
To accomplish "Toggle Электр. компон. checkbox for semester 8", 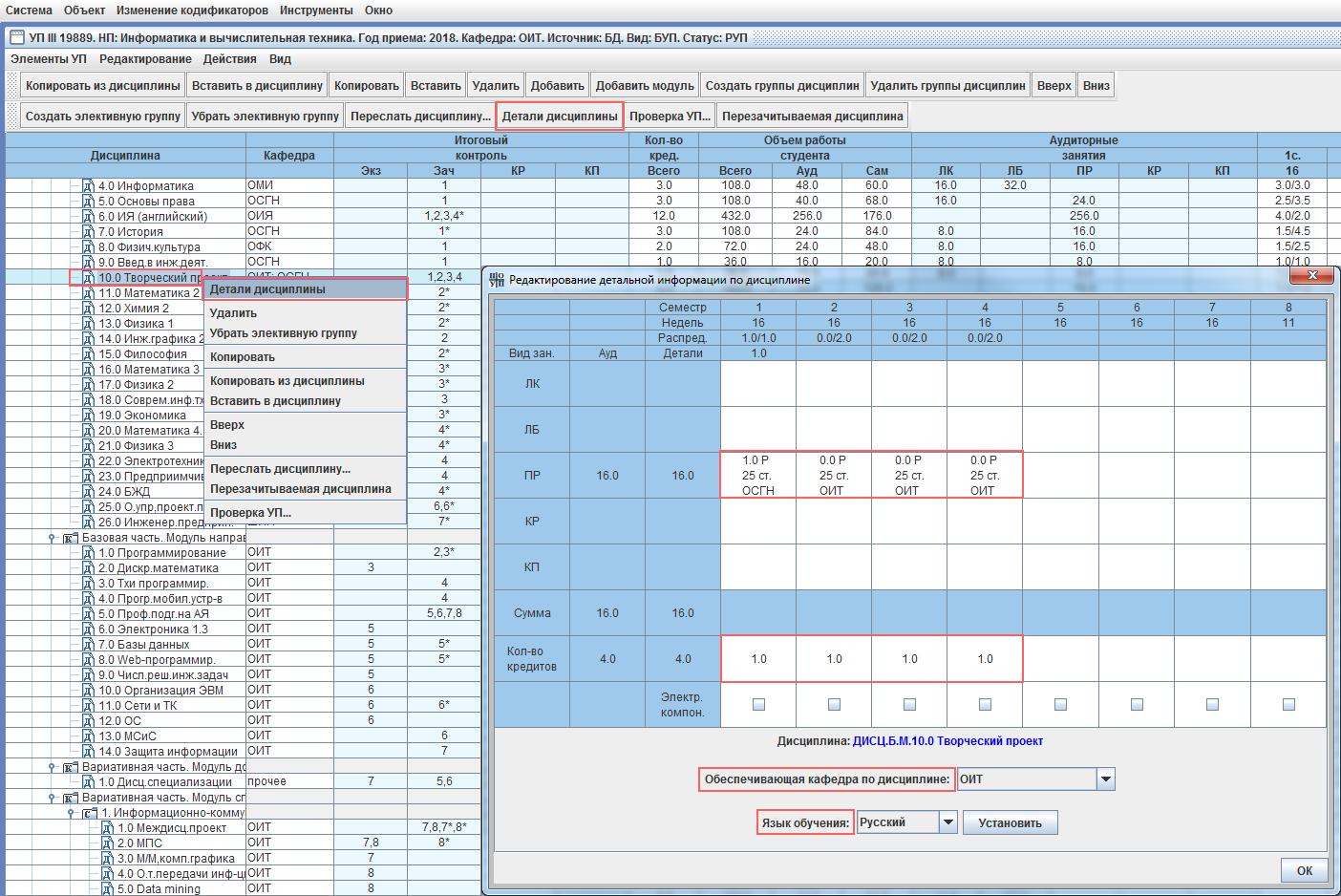I will point(1288,705).
